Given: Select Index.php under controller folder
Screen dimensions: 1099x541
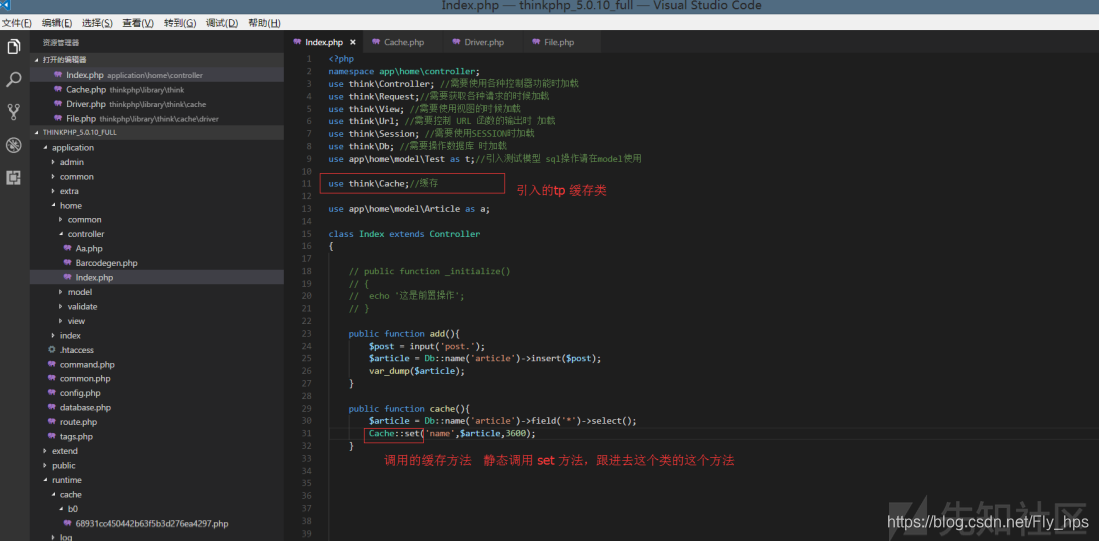Looking at the screenshot, I should 157,278.
